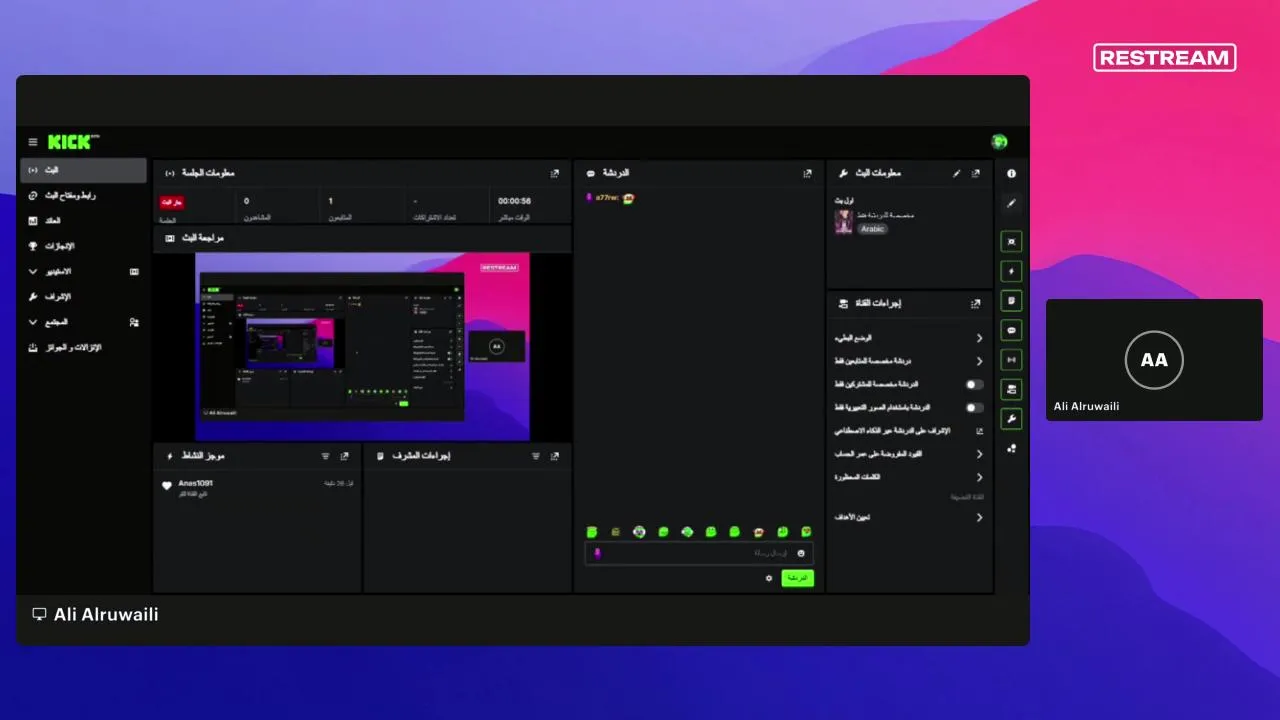This screenshot has height=720, width=1280.
Task: Click the Restream logo
Action: point(1165,58)
